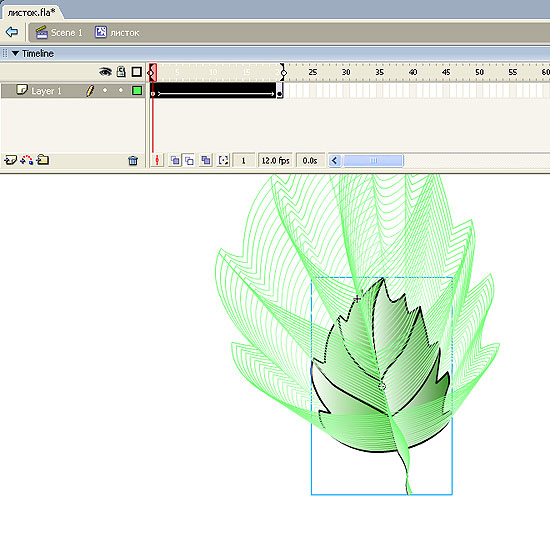Toggle Layer 1 visibility dot

[105, 90]
